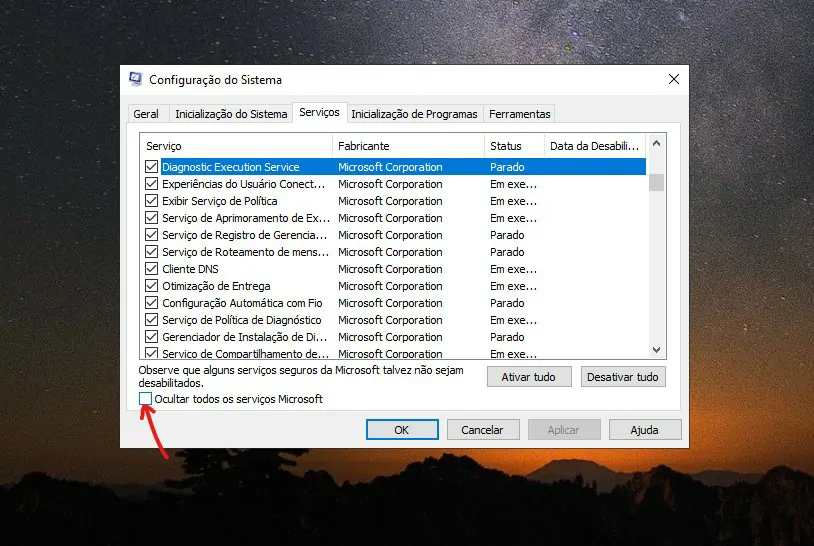Viewport: 814px width, 546px height.
Task: Close the Configuração do Sistema dialog
Action: (674, 79)
